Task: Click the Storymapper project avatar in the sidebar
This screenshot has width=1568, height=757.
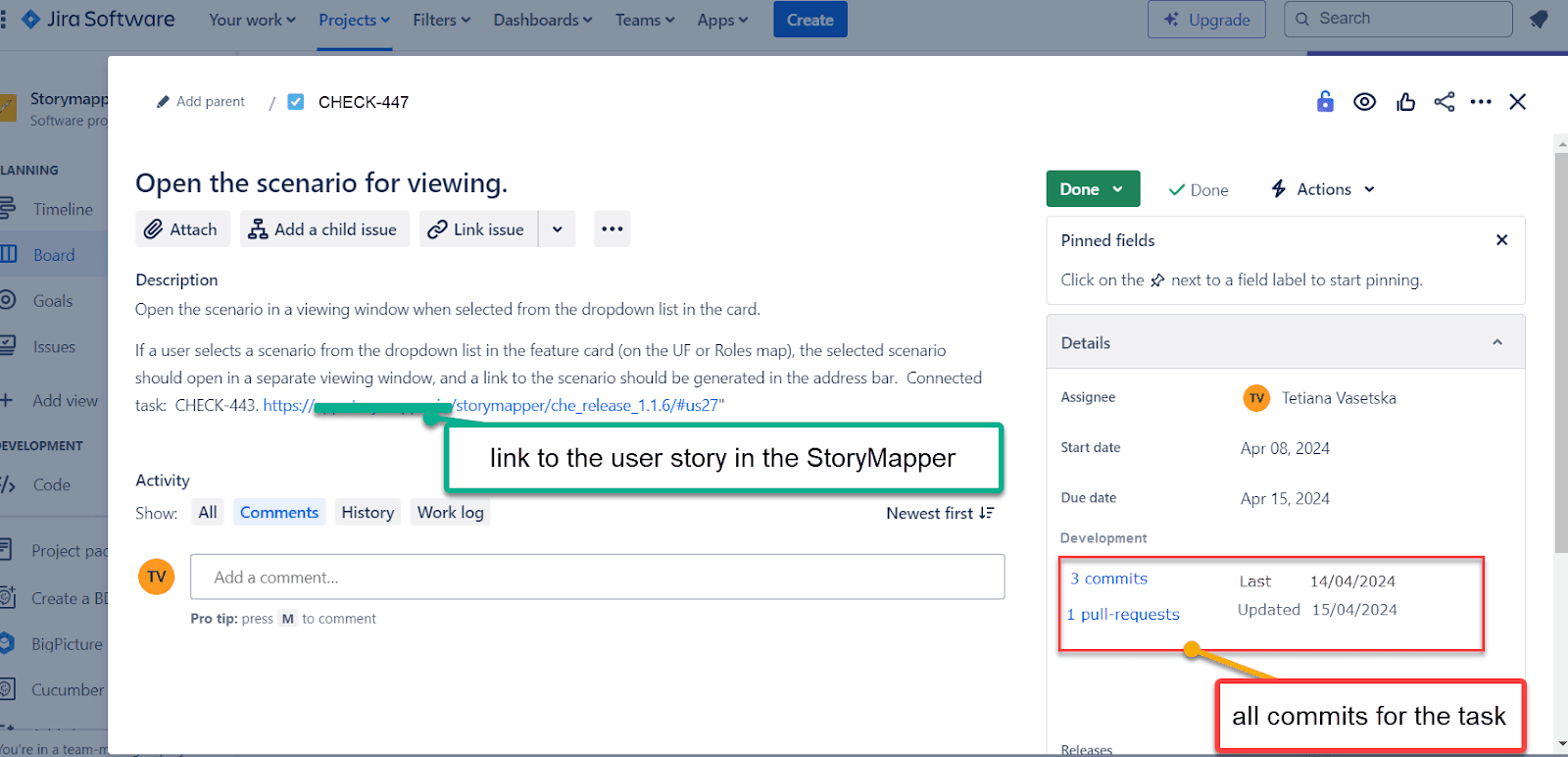Action: point(8,107)
